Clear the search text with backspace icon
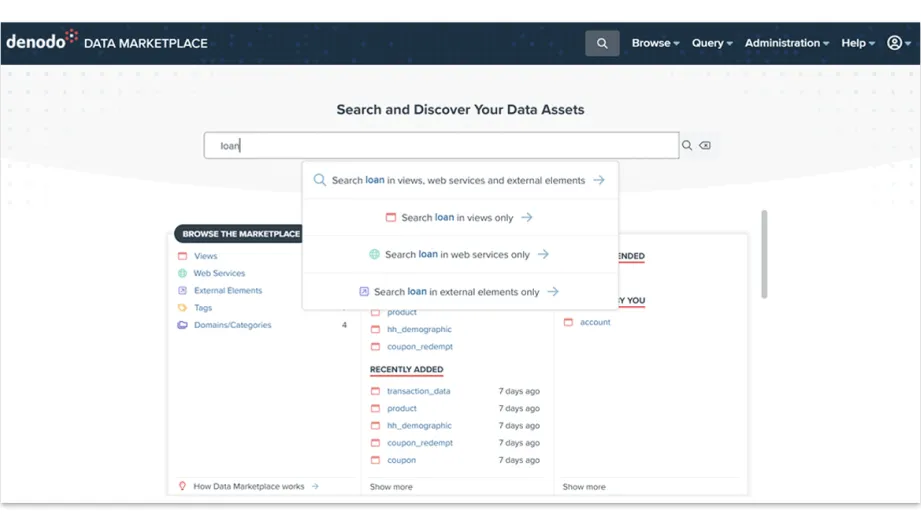Screen dimensions: 921x528 point(705,146)
